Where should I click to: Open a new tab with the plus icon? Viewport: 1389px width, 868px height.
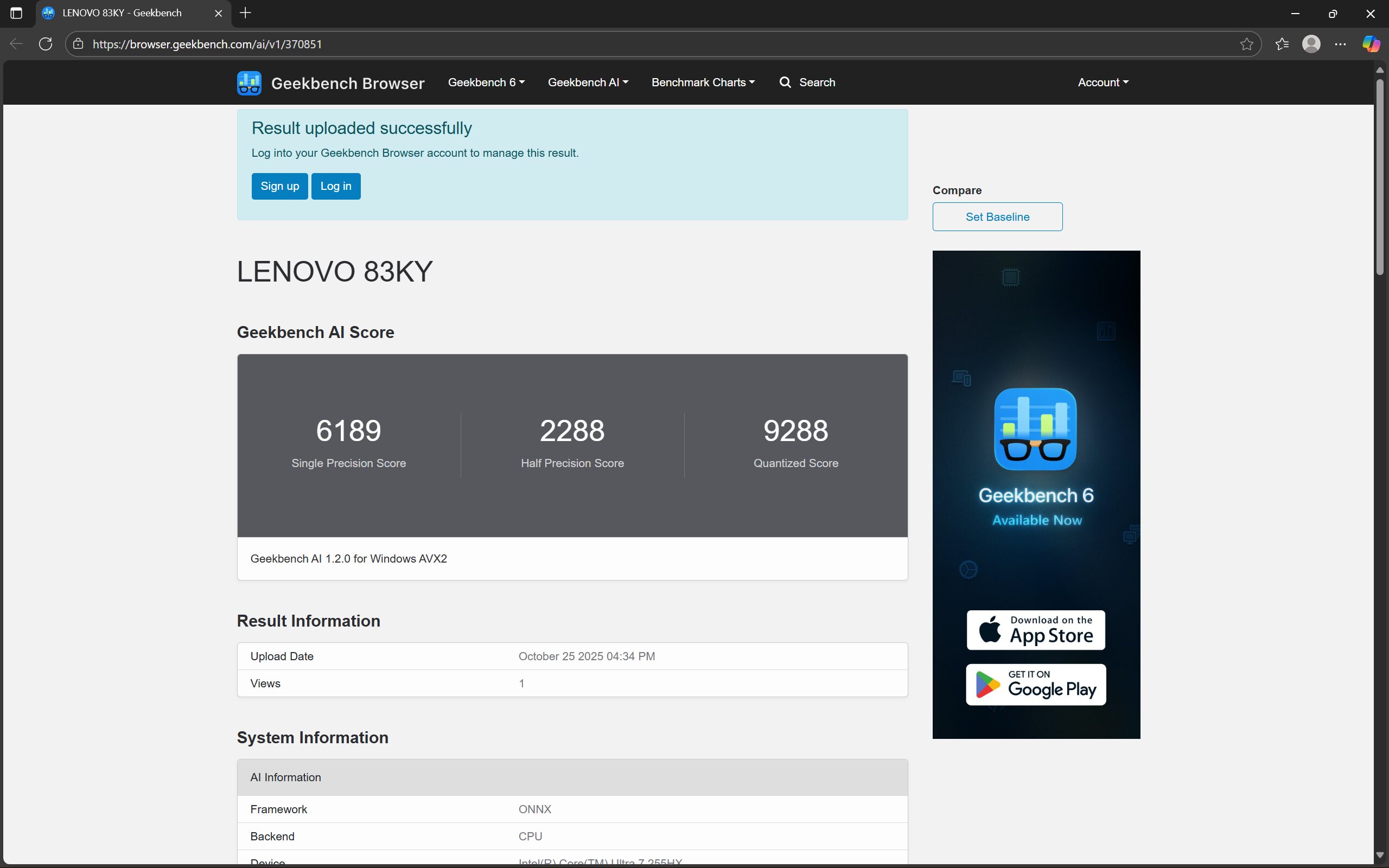click(x=246, y=12)
